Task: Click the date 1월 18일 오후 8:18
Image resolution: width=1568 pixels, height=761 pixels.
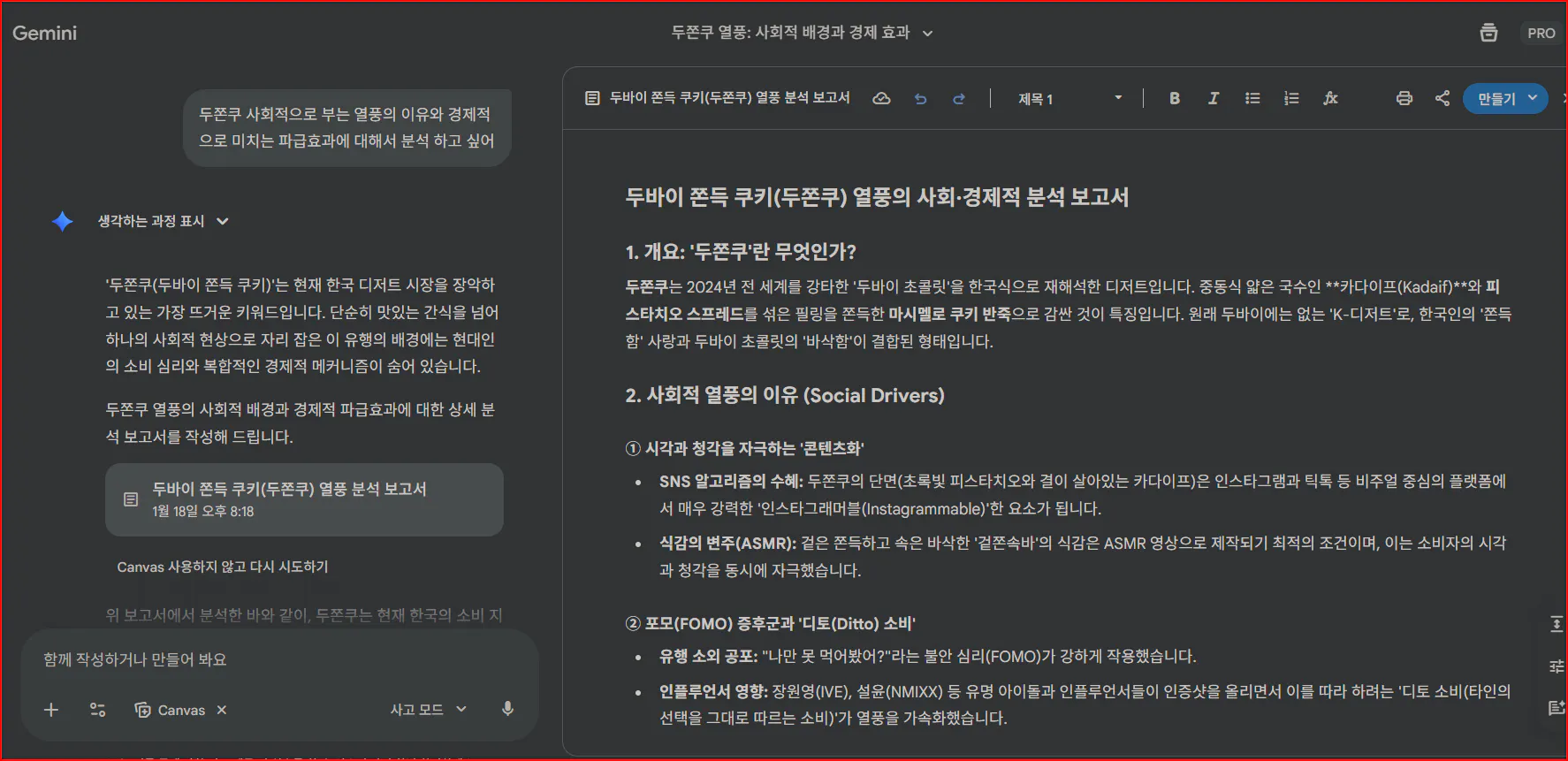Action: (x=203, y=512)
